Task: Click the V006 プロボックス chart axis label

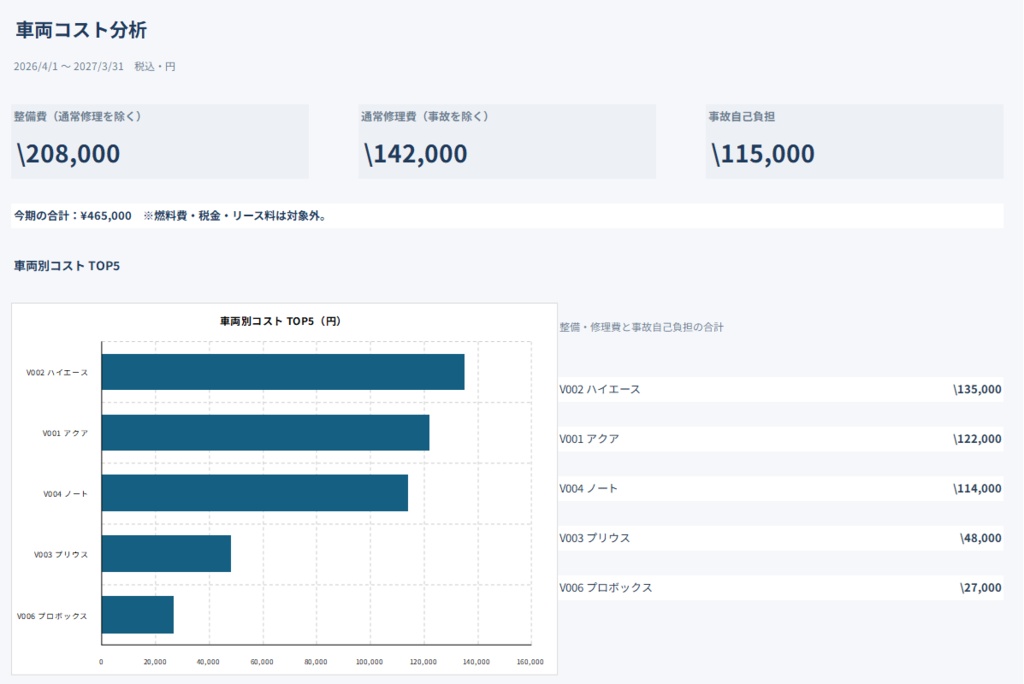Action: [52, 616]
